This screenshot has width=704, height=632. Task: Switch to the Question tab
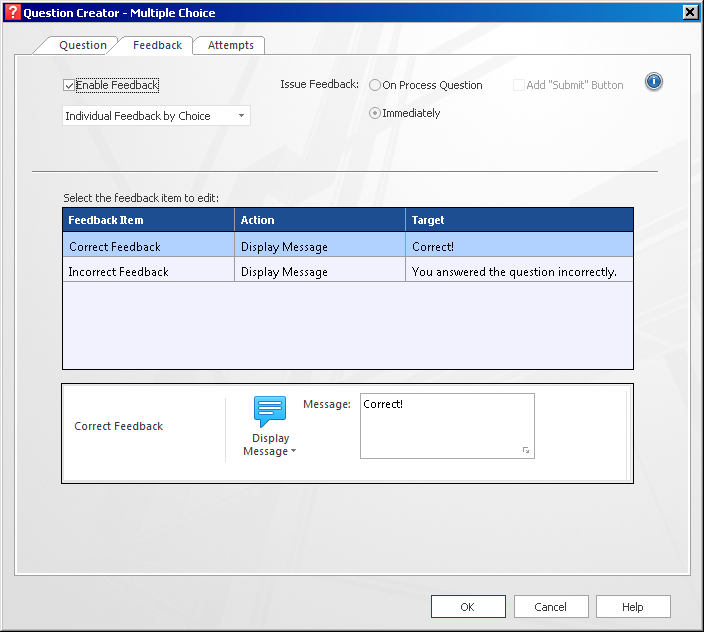pos(83,45)
